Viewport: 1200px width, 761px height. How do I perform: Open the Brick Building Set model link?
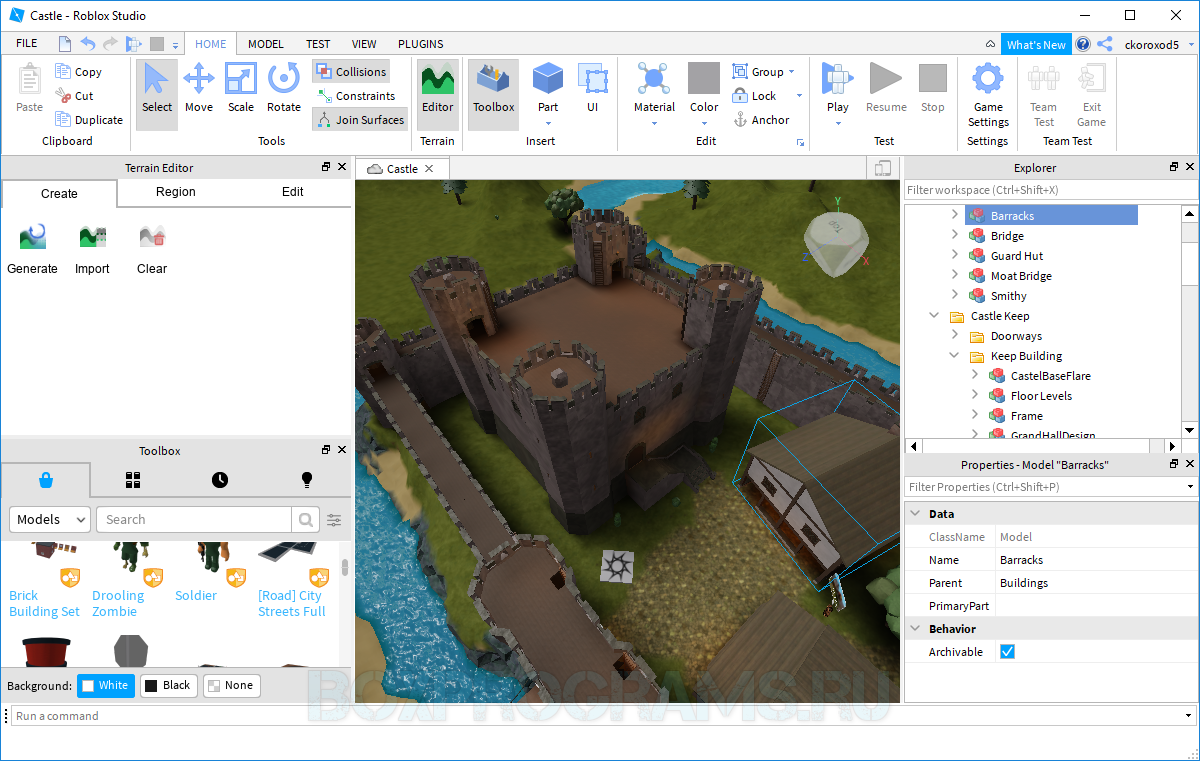pos(44,603)
